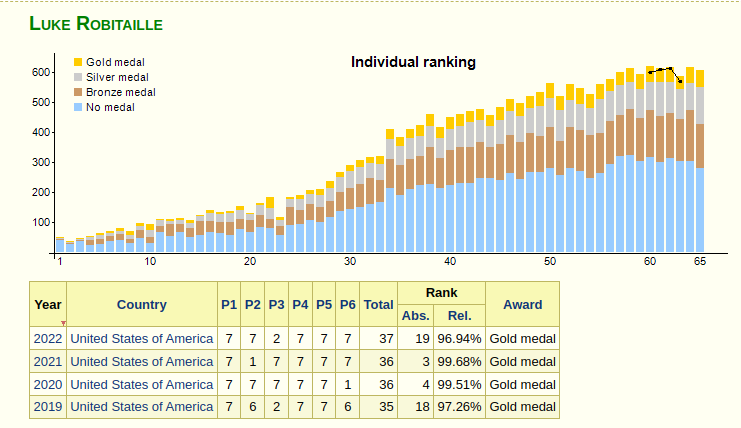Open the 2022 year link

point(48,339)
